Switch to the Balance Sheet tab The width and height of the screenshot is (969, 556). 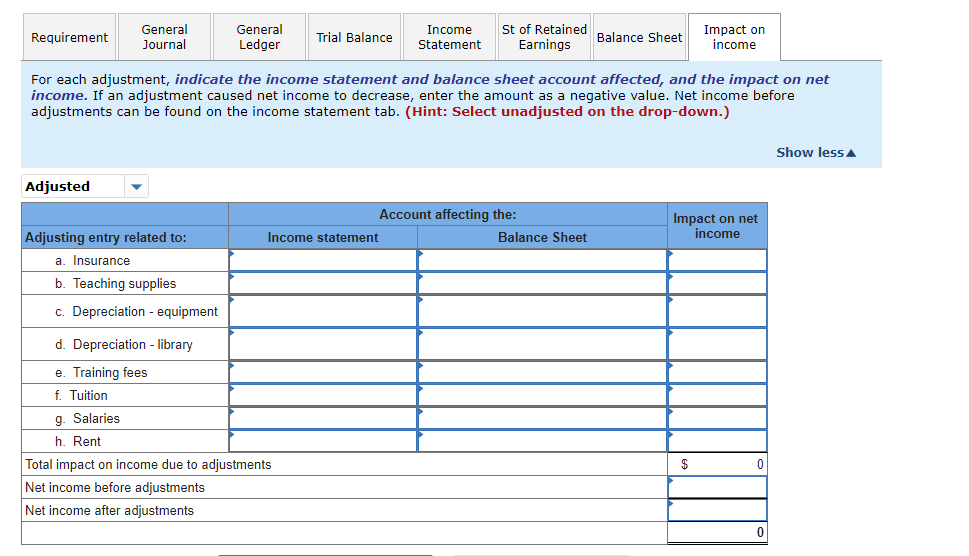[640, 37]
